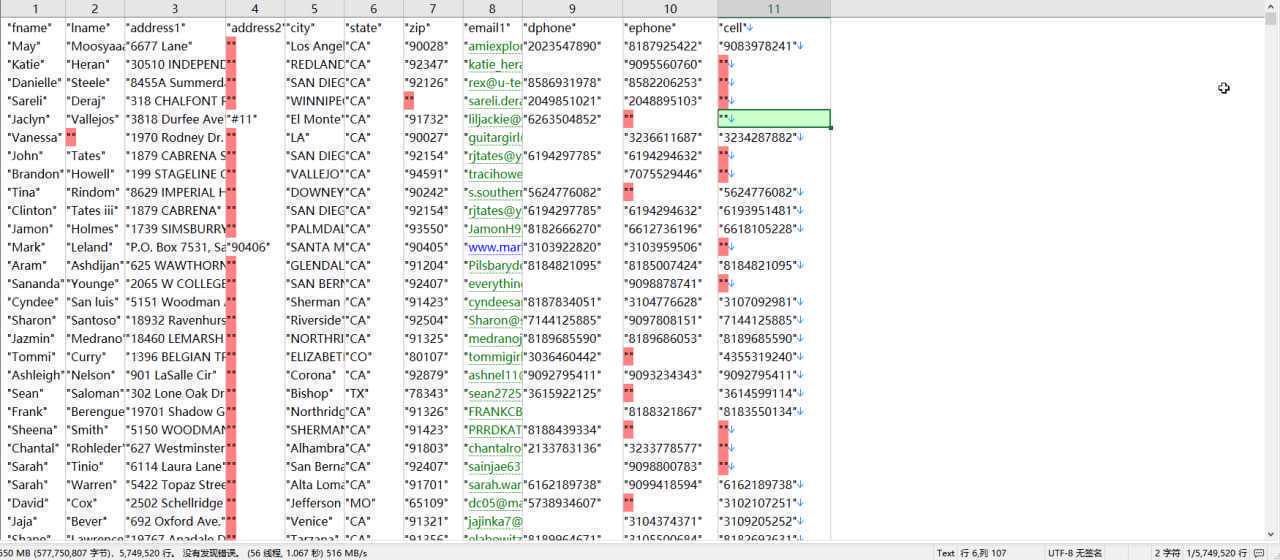This screenshot has height=560, width=1280.
Task: Click the state cell "TX" in Sean's row
Action: (374, 393)
